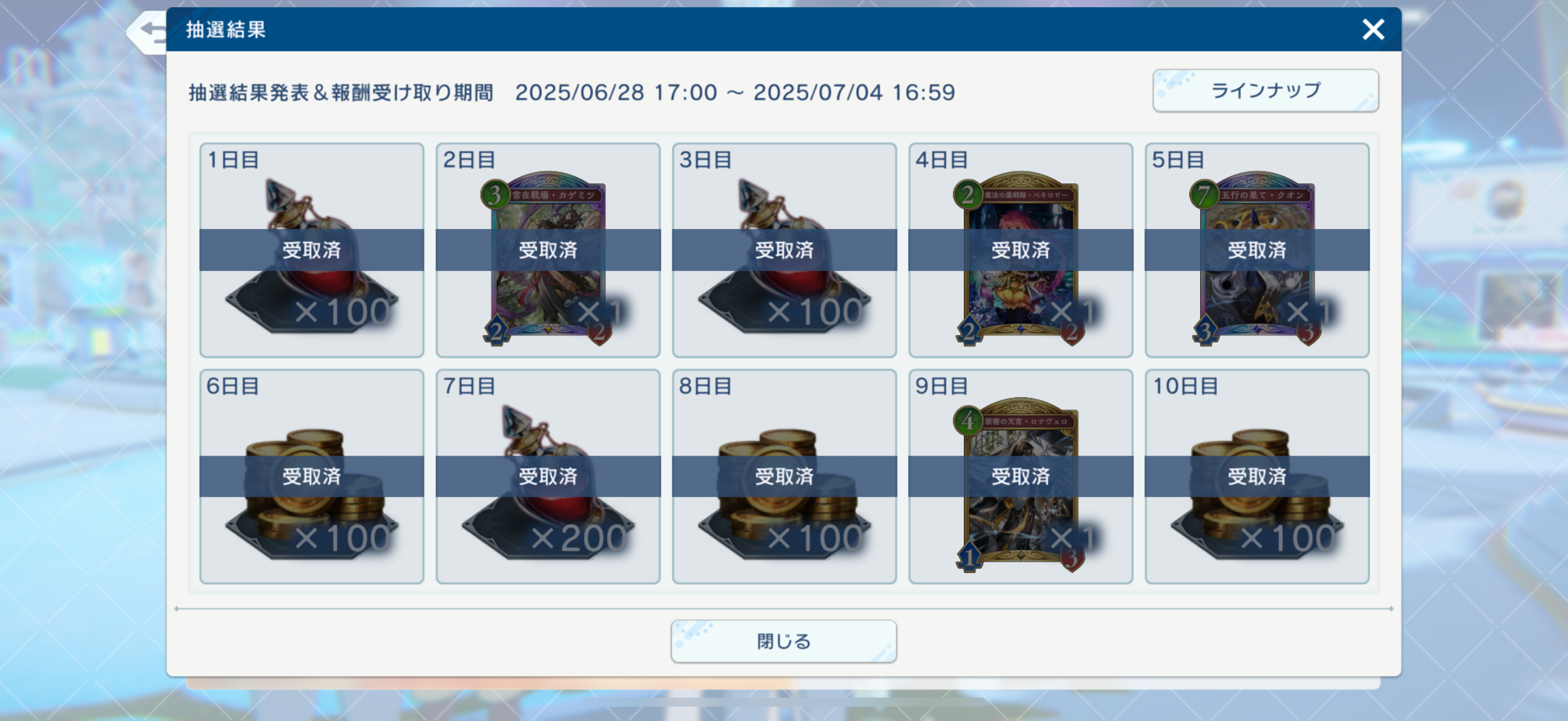This screenshot has width=1568, height=721.
Task: Click the 受取済 banner on 10日目
Action: click(x=1257, y=476)
